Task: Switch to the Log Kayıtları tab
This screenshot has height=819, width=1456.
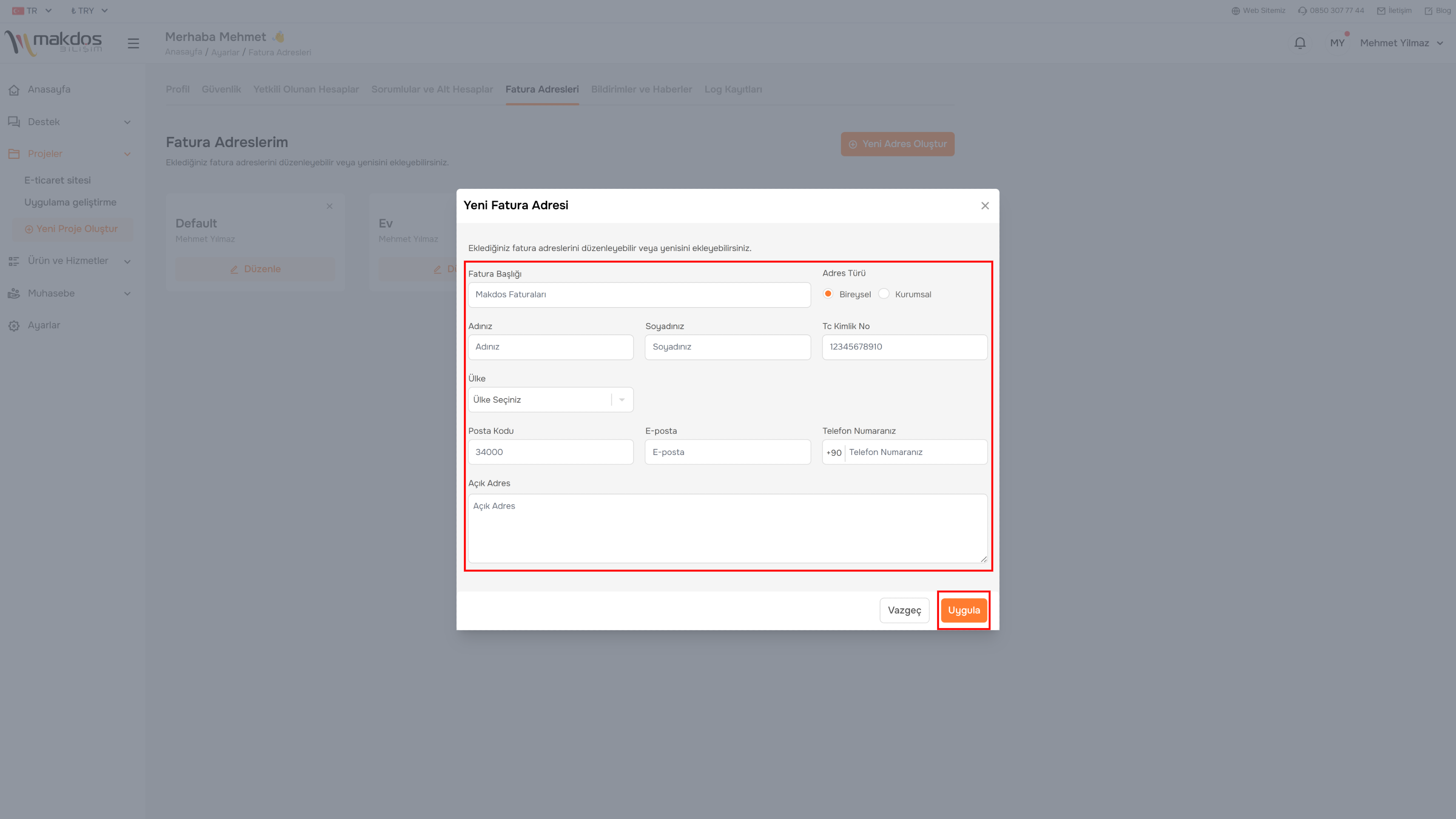Action: 733,89
